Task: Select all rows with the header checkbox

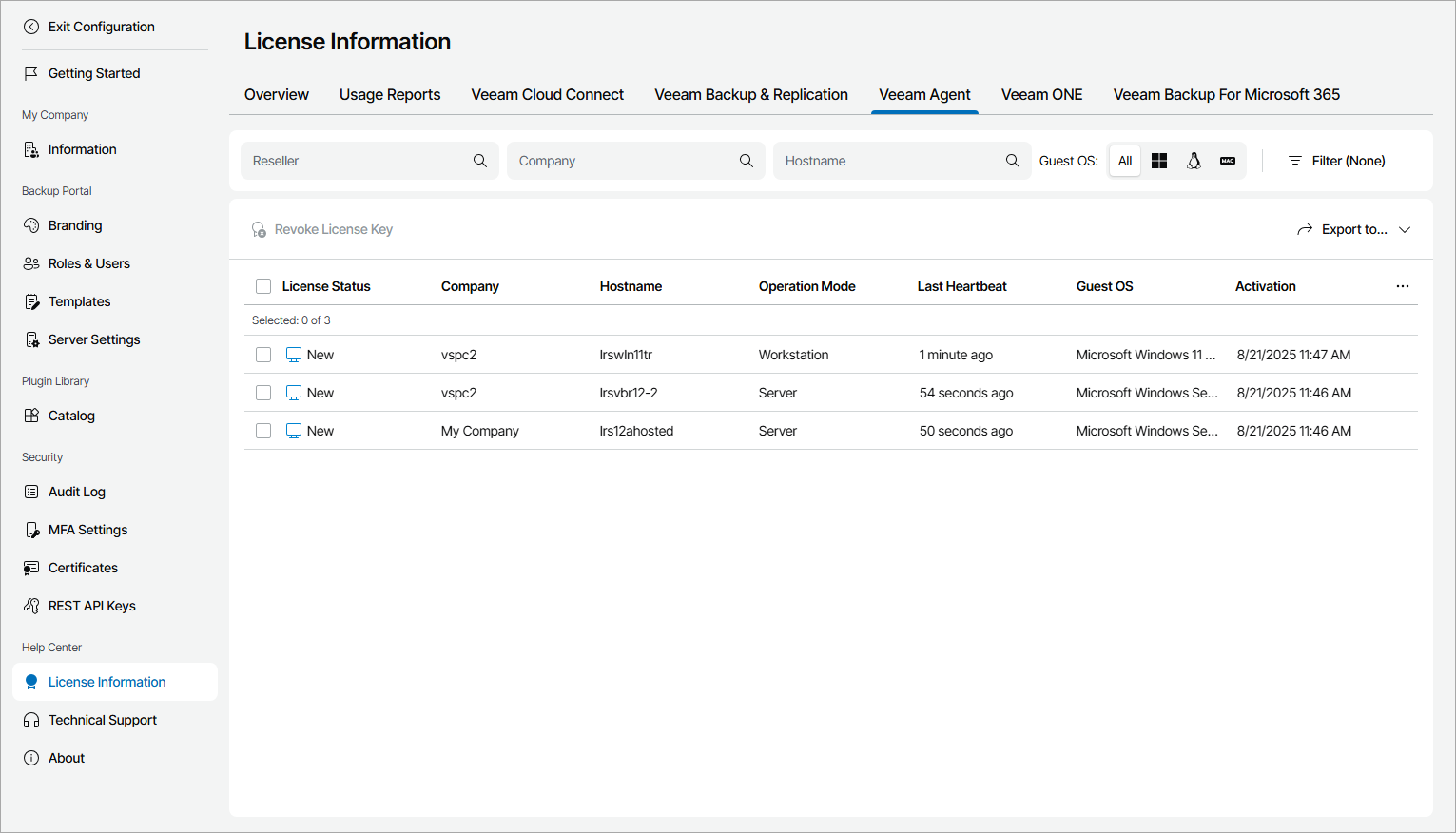Action: pos(263,285)
